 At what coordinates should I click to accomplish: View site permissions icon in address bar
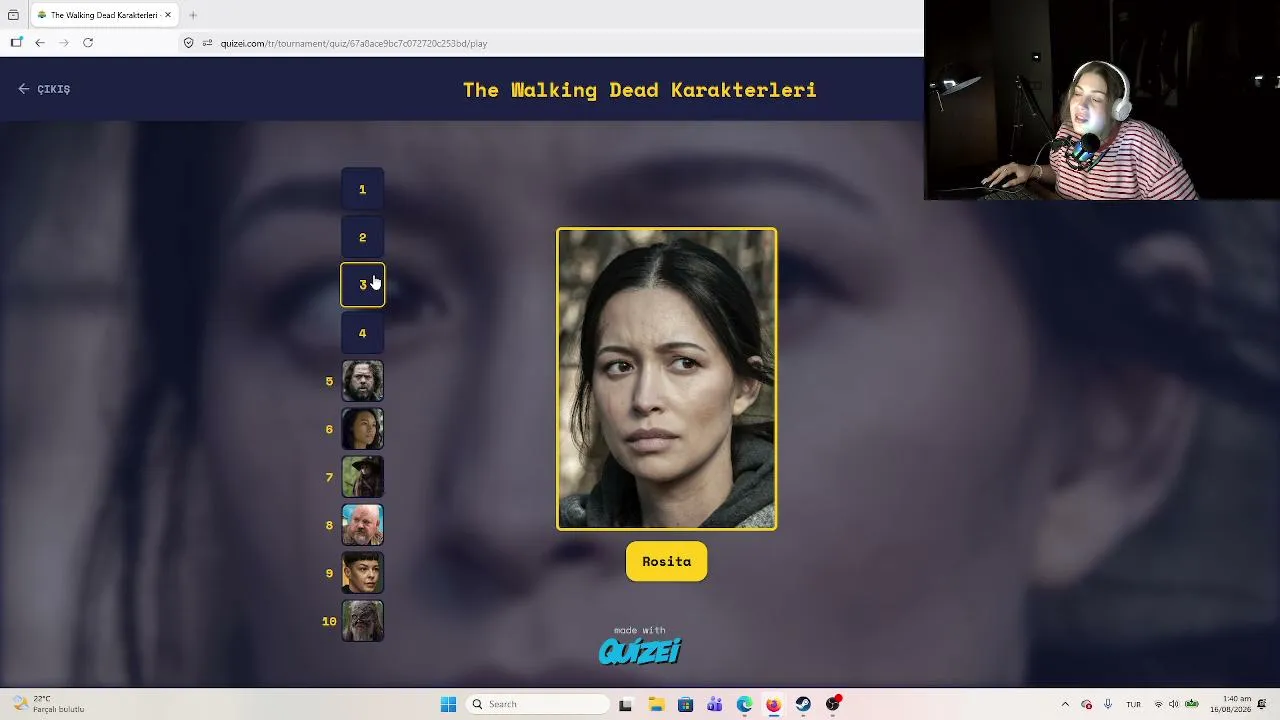208,43
